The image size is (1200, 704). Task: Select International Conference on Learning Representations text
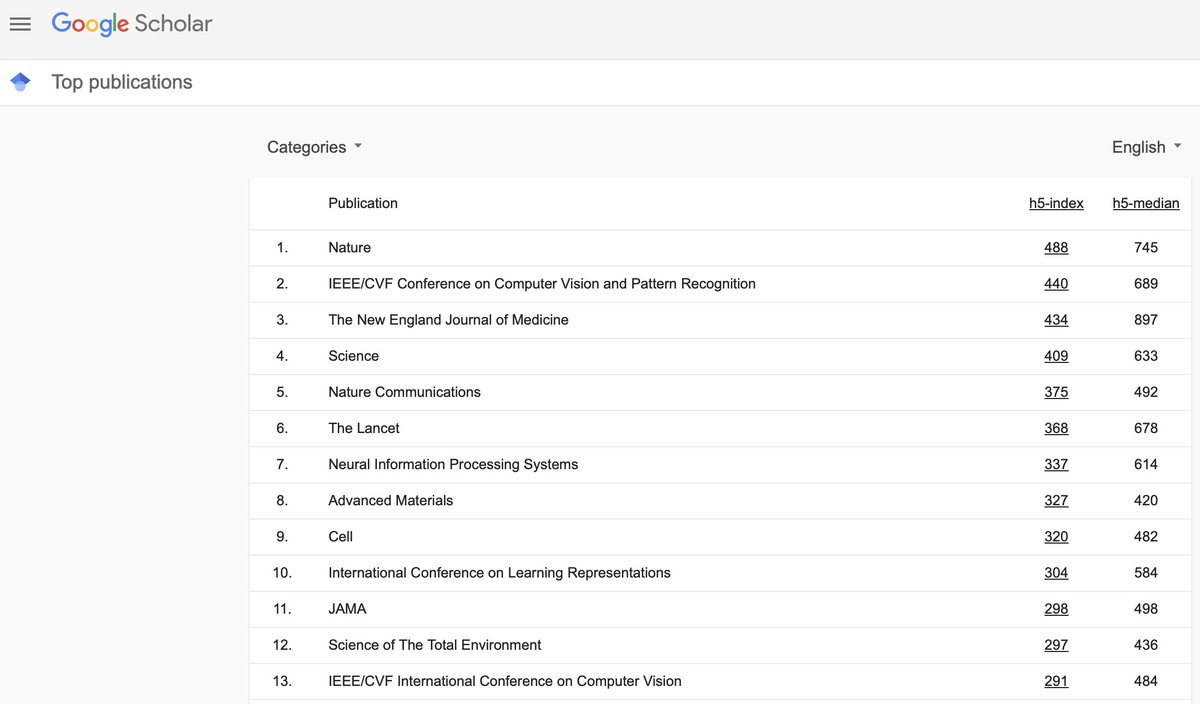tap(499, 573)
